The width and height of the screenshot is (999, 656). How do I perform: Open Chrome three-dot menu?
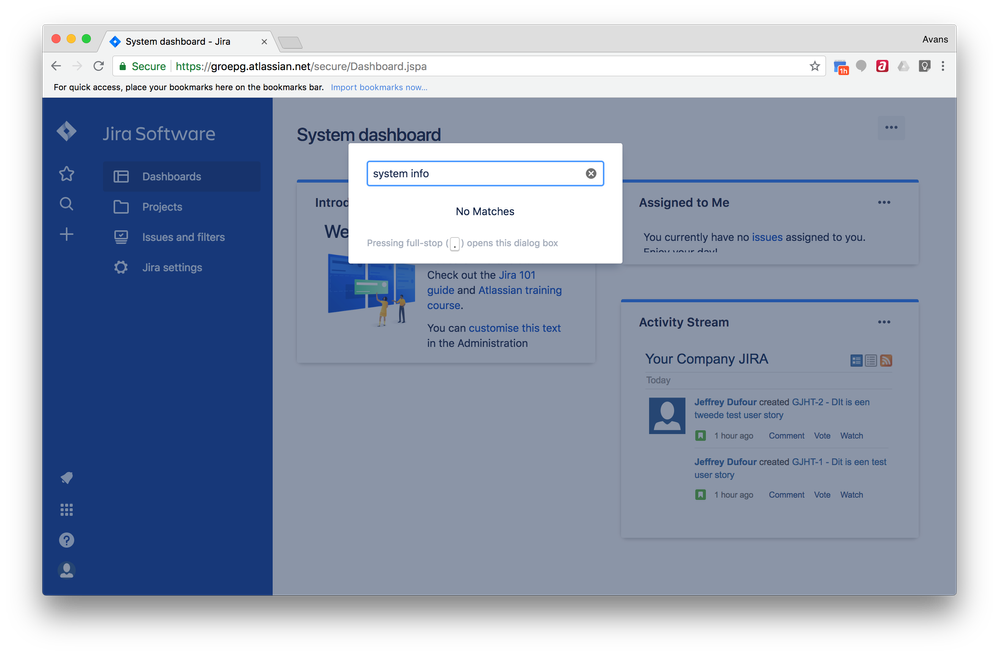pyautogui.click(x=943, y=66)
